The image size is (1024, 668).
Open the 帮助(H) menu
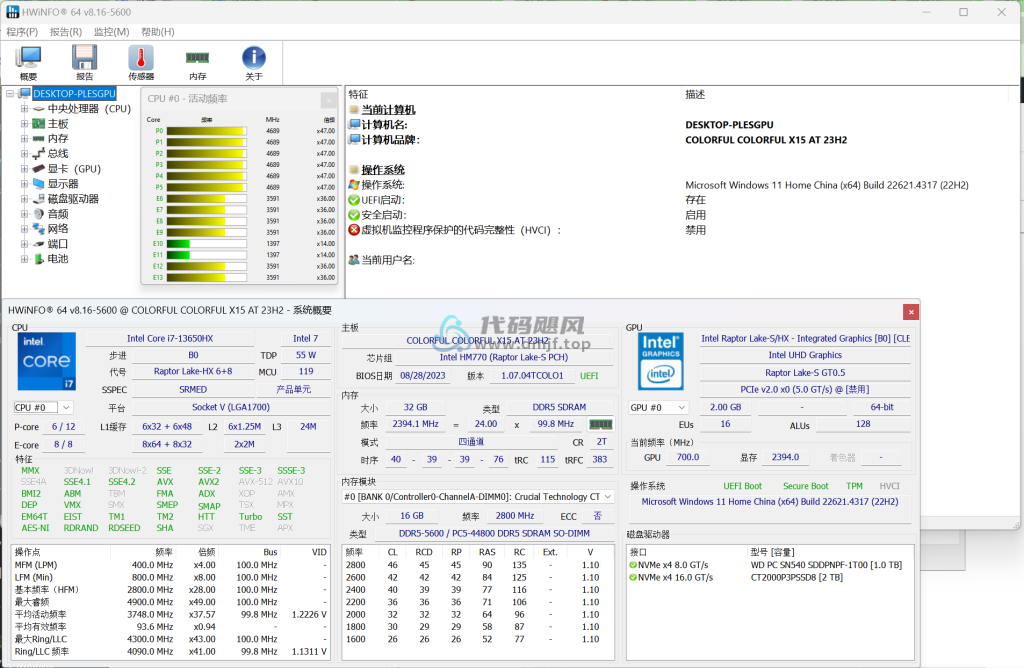158,31
